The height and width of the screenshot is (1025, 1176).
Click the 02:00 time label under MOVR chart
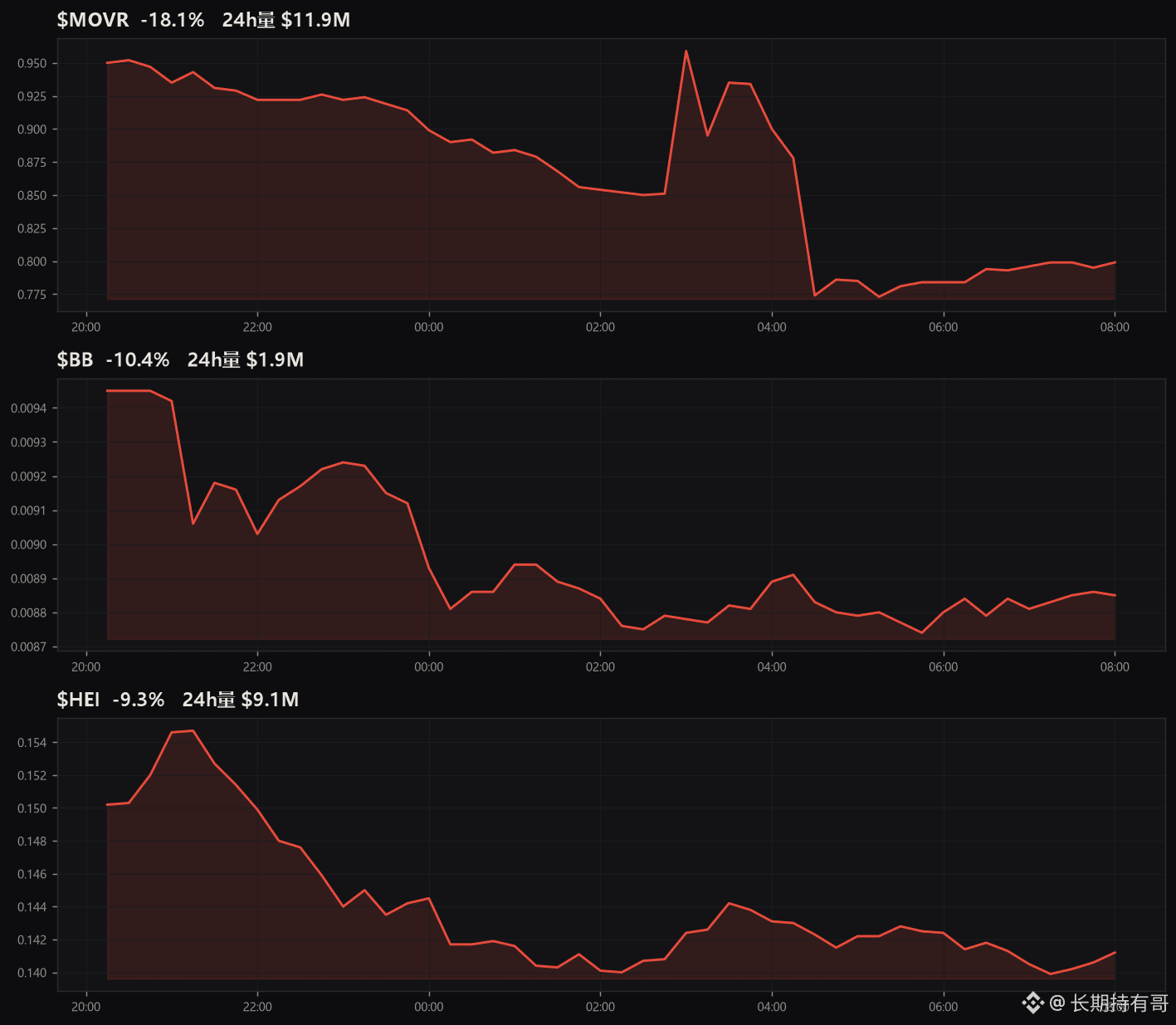601,327
